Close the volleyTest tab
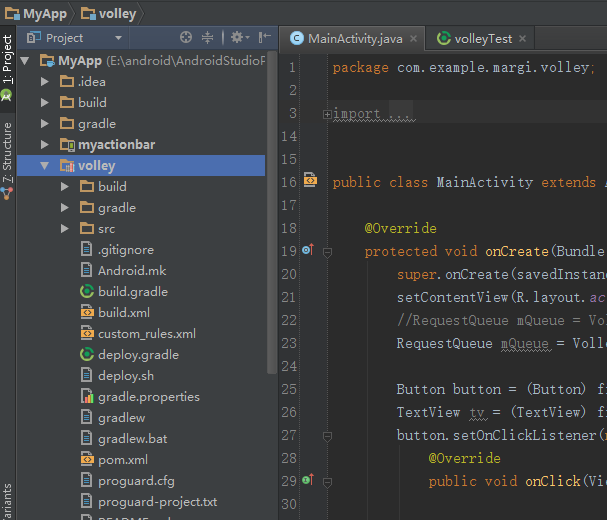Image resolution: width=607 pixels, height=520 pixels. [x=523, y=39]
